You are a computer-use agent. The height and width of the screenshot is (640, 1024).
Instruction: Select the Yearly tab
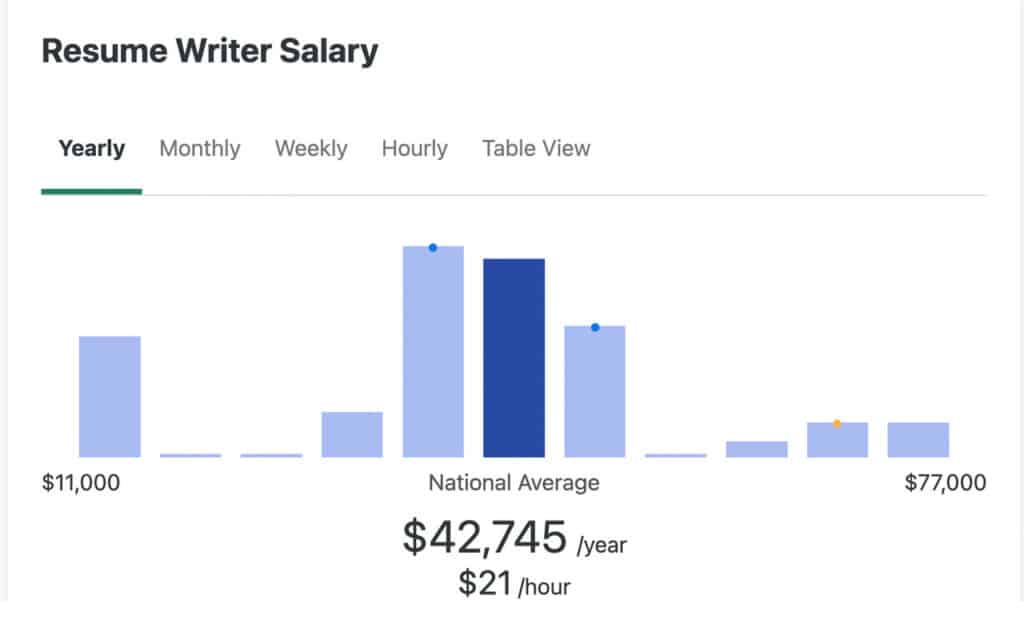(x=91, y=148)
